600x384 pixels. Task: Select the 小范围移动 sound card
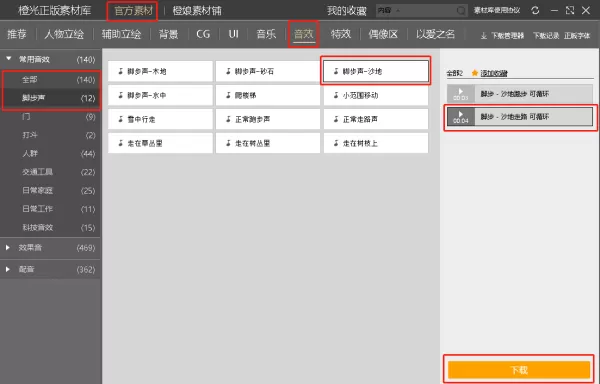376,95
